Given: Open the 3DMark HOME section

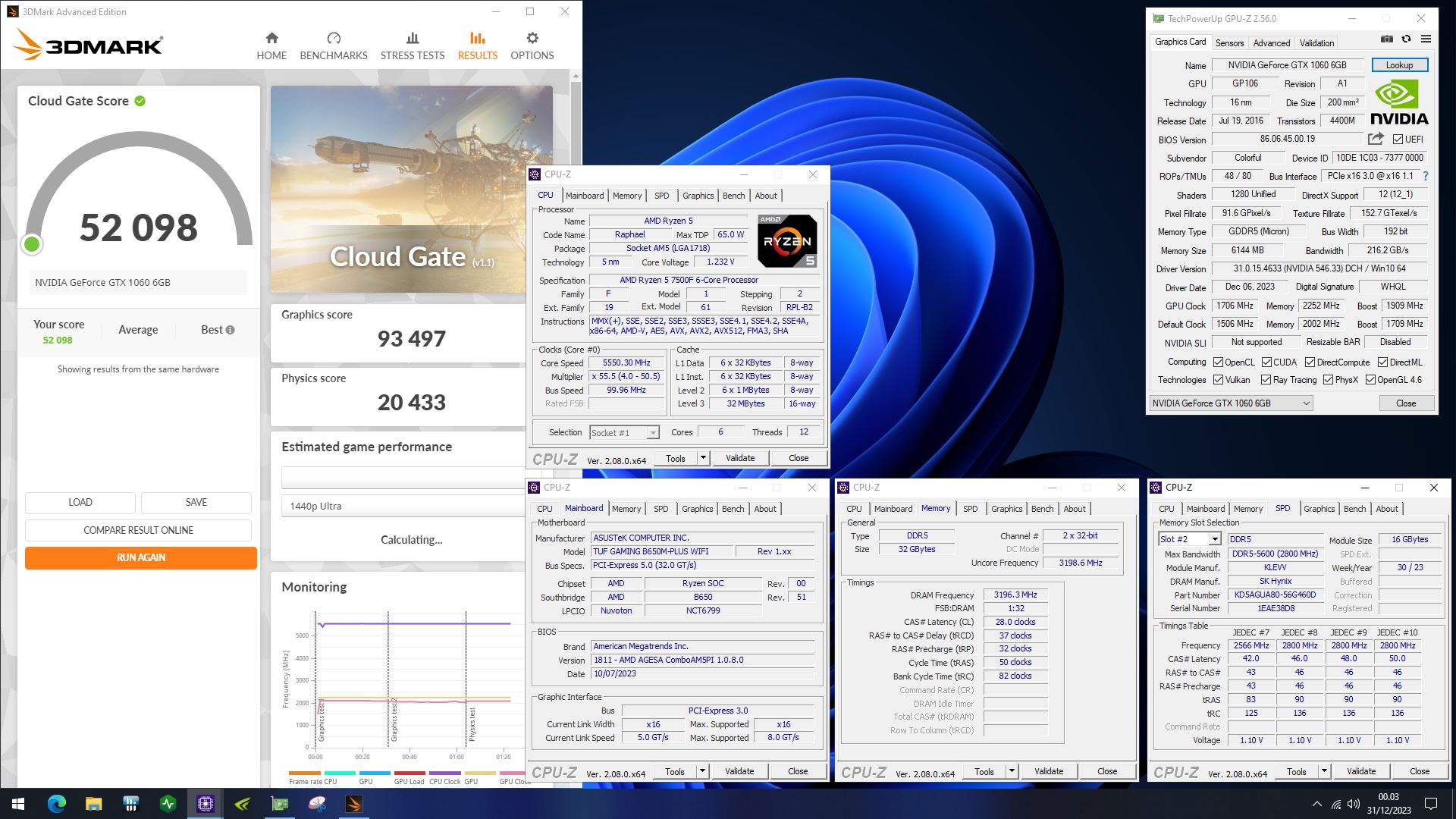Looking at the screenshot, I should [x=271, y=45].
